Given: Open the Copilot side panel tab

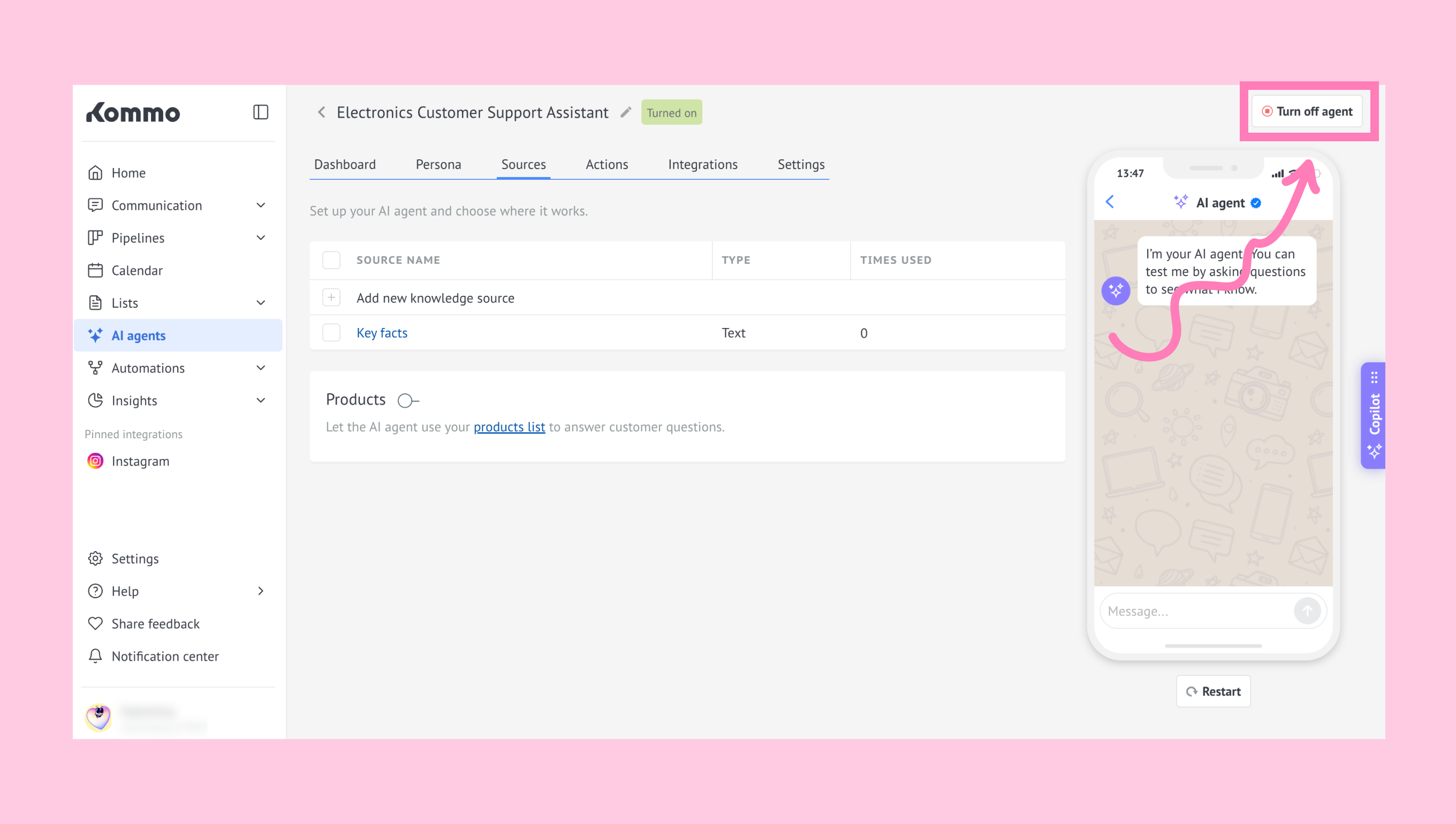Looking at the screenshot, I should (1374, 415).
